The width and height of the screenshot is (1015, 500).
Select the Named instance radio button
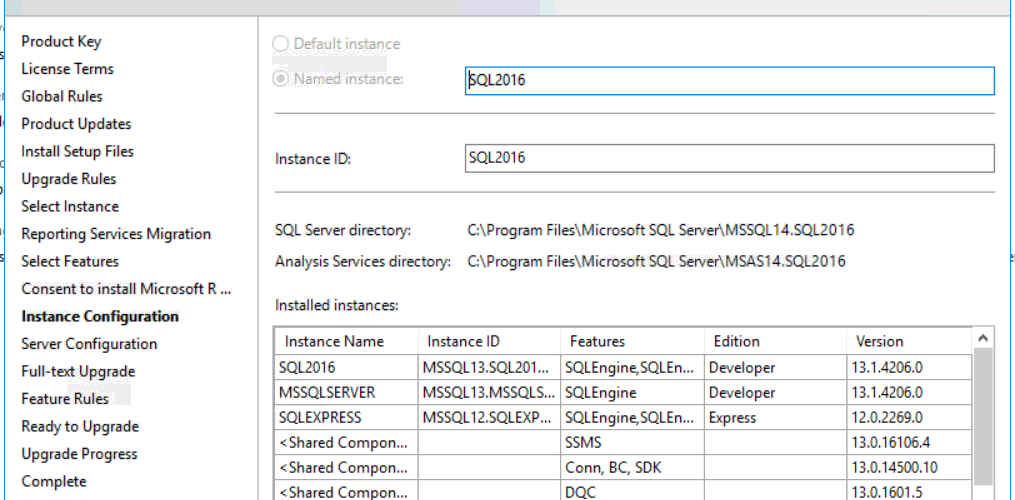[281, 79]
